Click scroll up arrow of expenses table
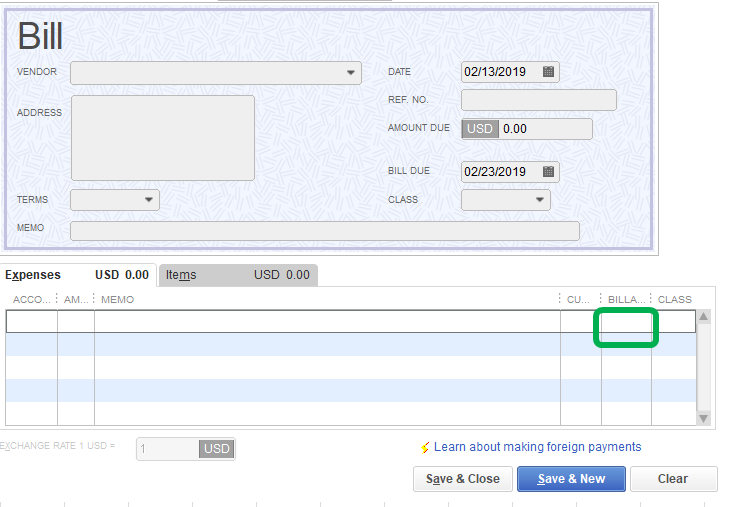 [x=703, y=317]
